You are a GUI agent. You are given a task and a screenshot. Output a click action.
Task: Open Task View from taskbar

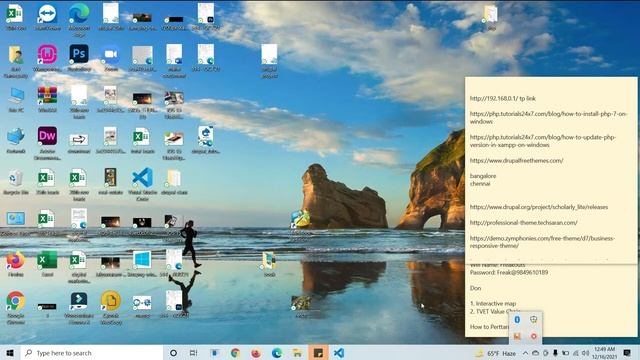(193, 353)
